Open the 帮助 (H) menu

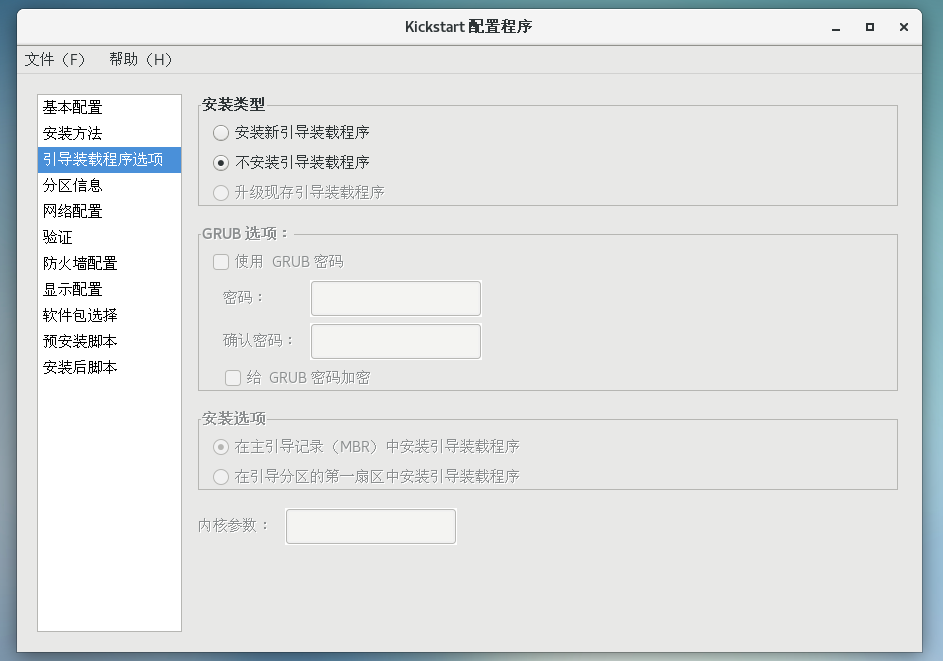[140, 60]
